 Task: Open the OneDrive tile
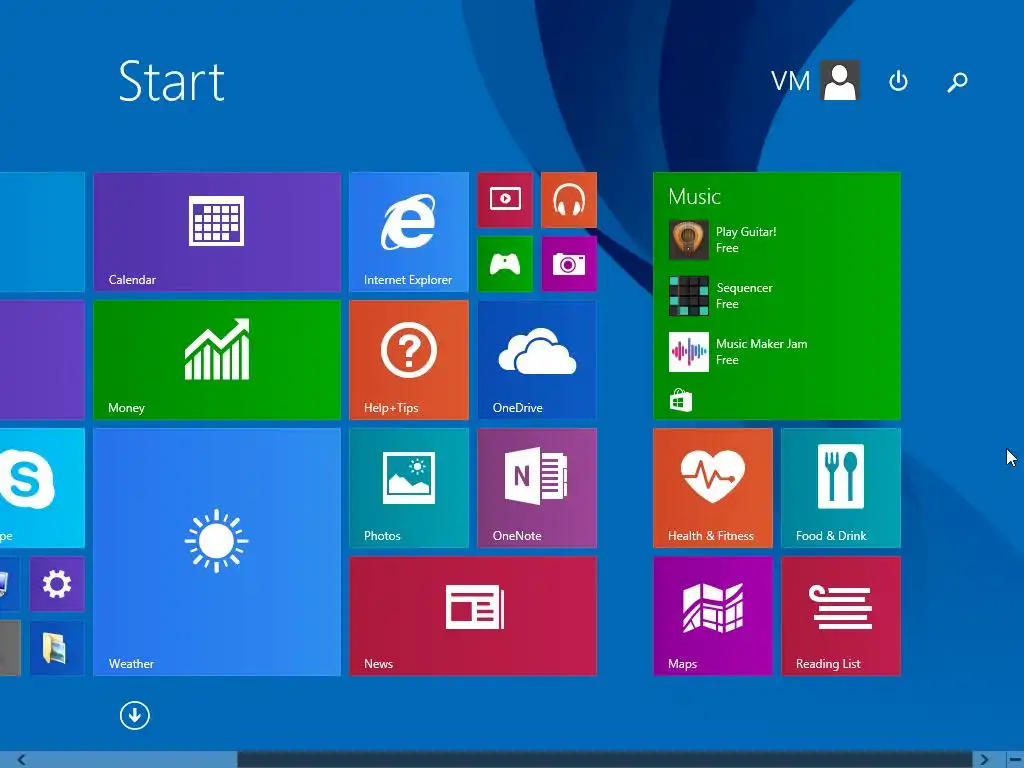(x=537, y=360)
